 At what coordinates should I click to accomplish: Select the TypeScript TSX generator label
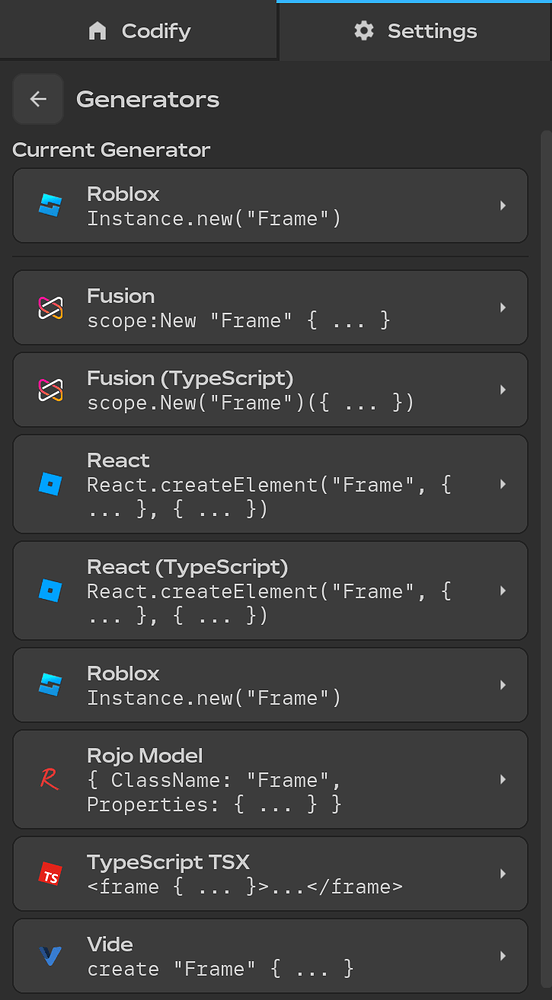tap(168, 862)
